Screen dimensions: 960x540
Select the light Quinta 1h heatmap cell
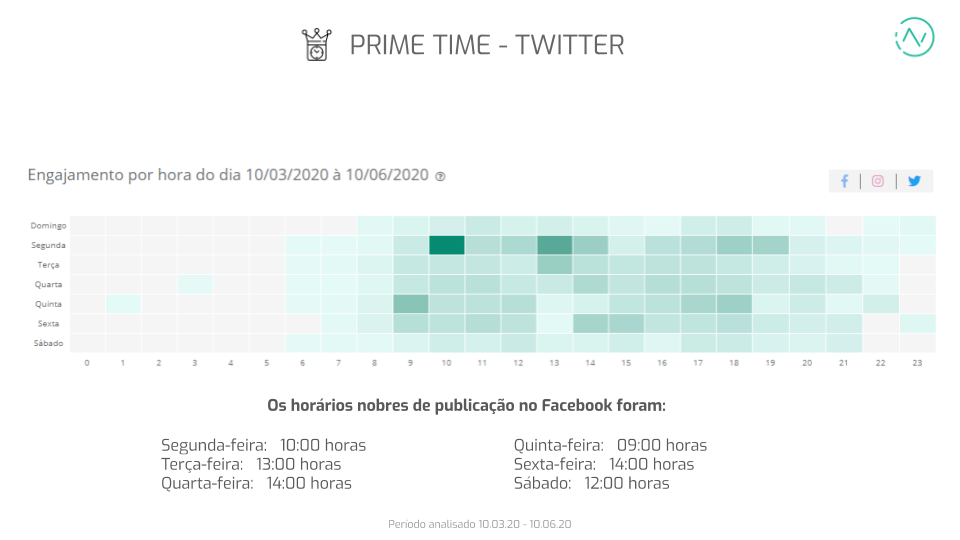tap(123, 304)
